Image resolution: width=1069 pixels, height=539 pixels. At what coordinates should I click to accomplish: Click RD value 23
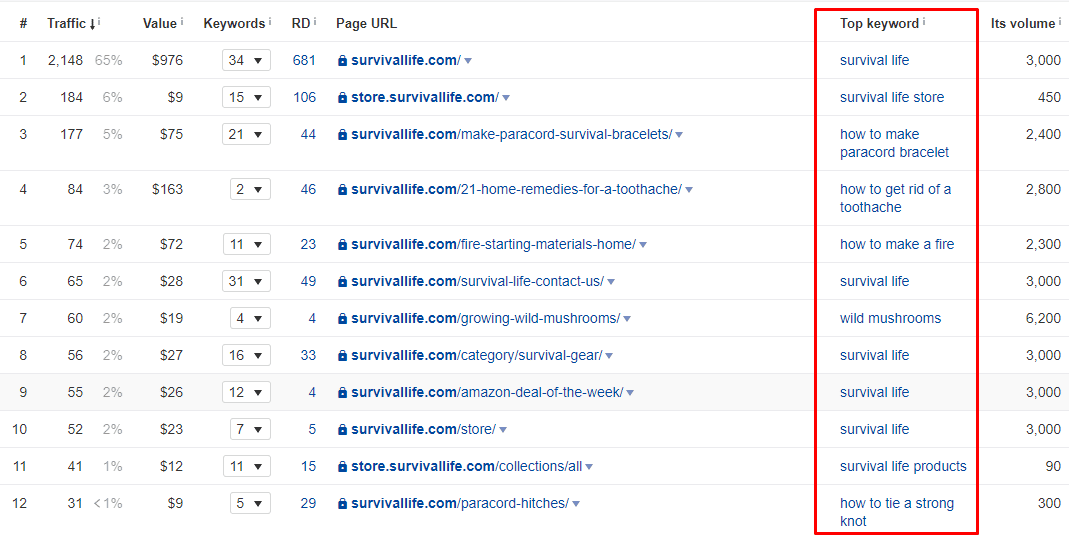pos(308,245)
